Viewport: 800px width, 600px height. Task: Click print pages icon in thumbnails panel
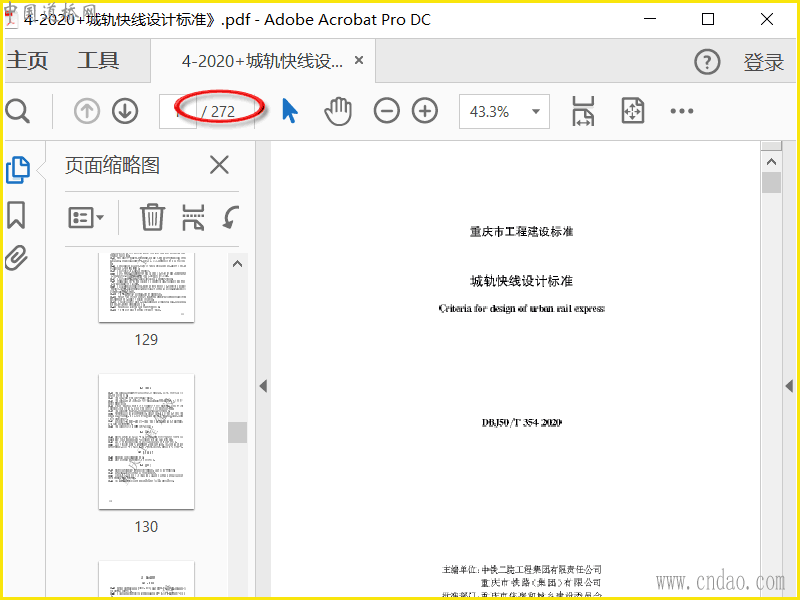[x=193, y=217]
